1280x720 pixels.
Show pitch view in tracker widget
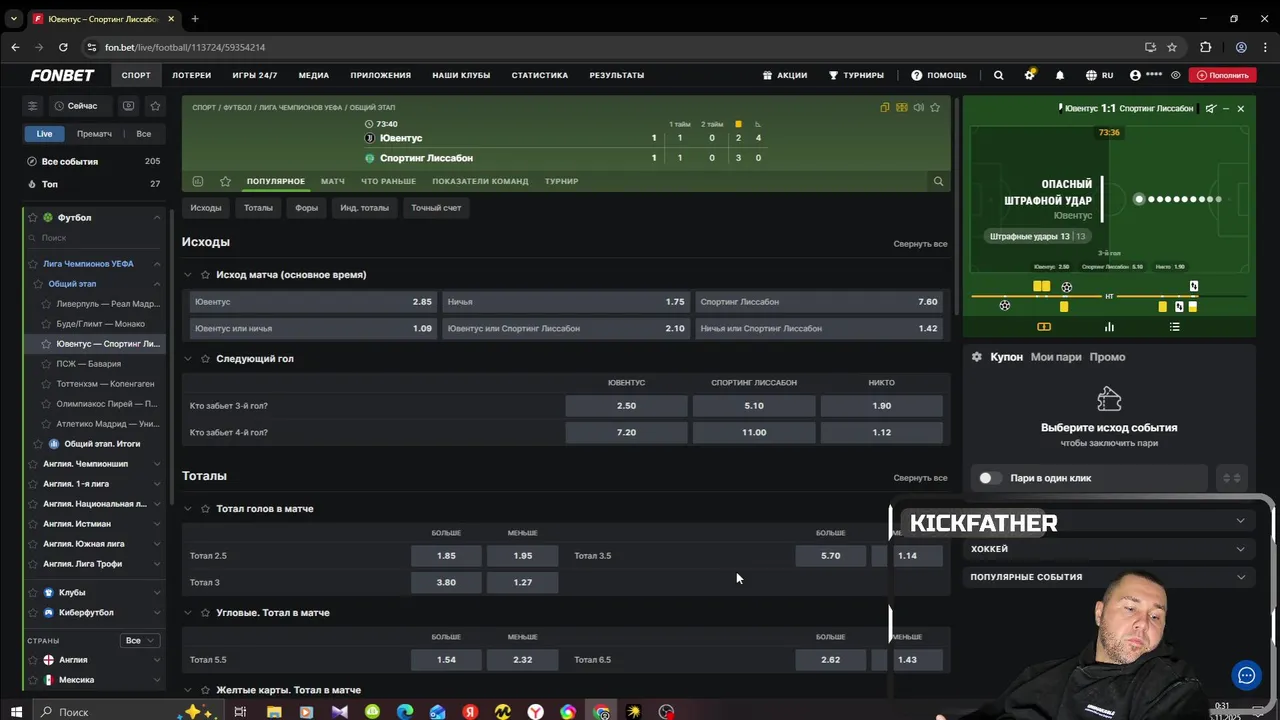(1044, 327)
